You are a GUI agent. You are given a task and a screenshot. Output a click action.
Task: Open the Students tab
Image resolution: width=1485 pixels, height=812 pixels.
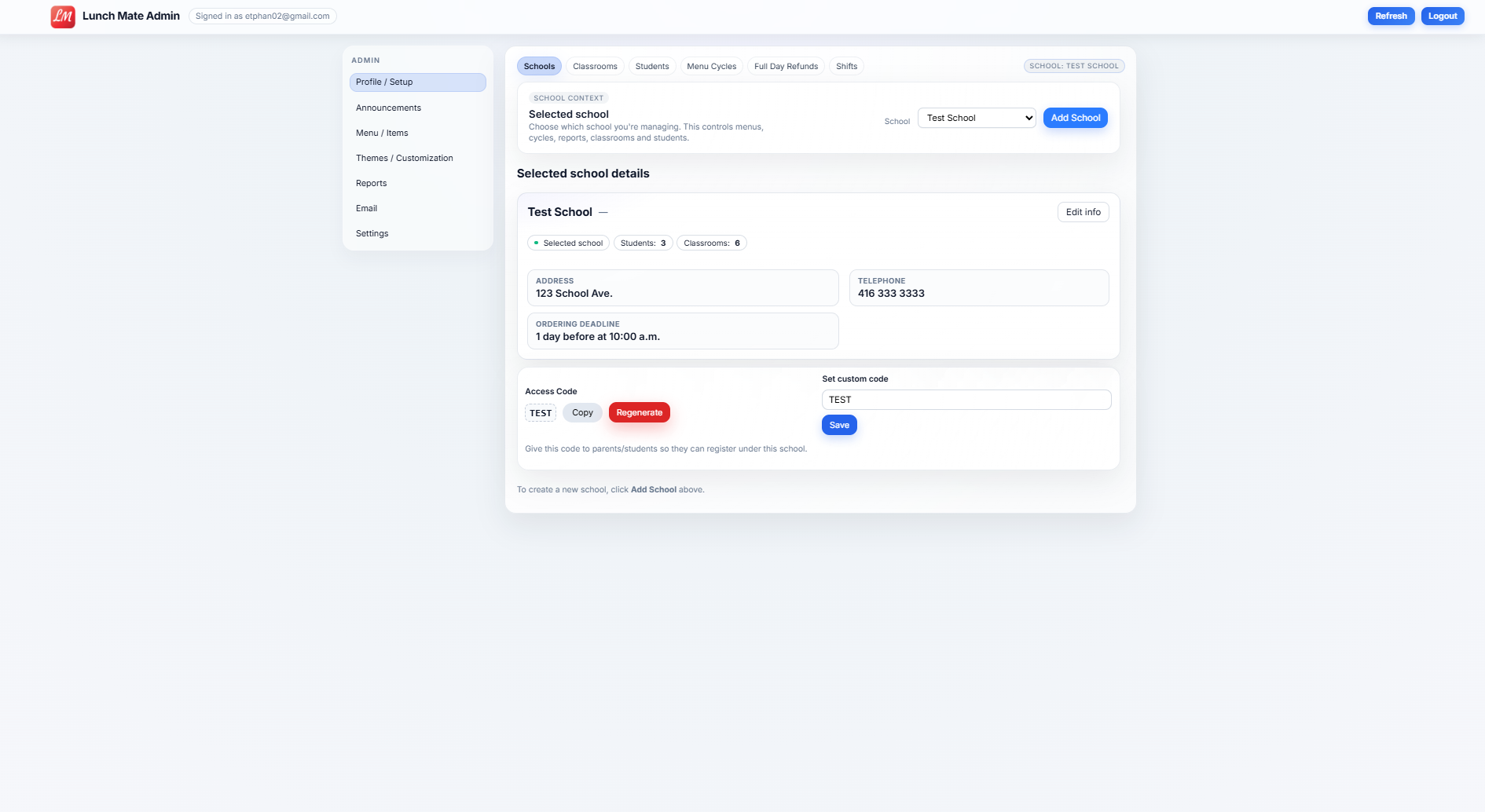[x=651, y=67]
